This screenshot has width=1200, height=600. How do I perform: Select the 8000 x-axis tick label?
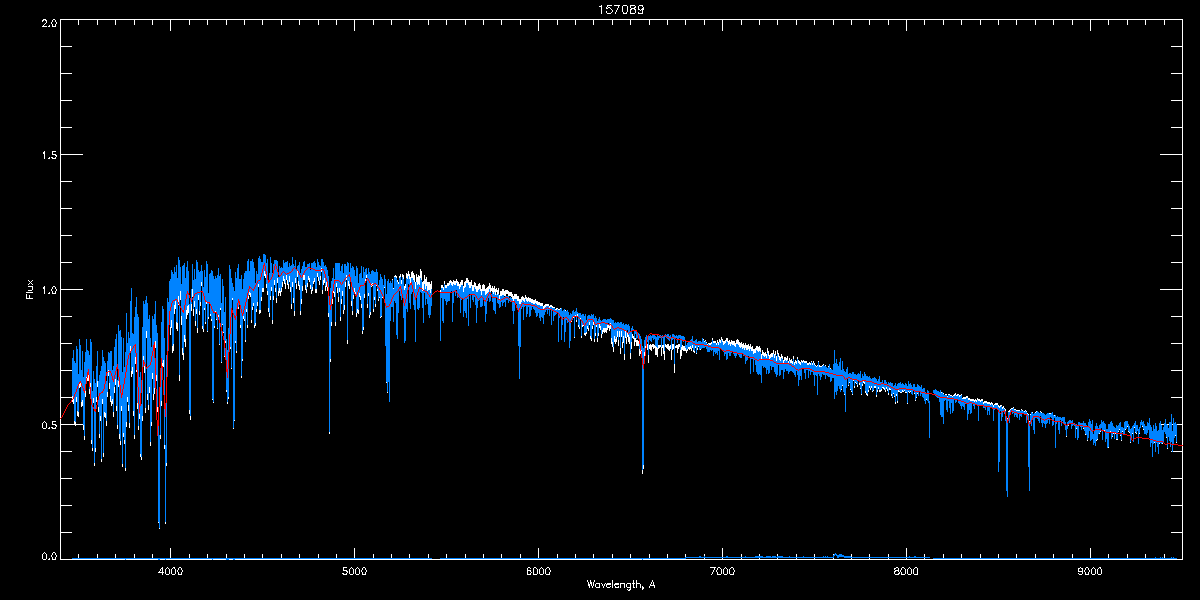(906, 571)
